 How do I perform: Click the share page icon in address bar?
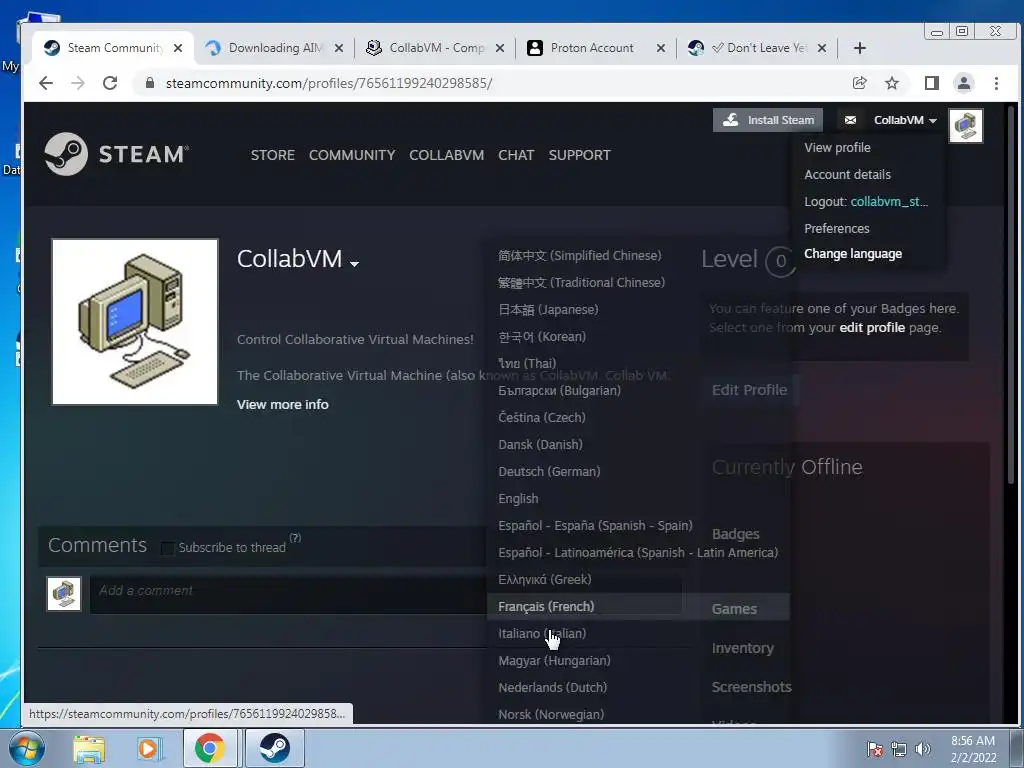[x=859, y=83]
